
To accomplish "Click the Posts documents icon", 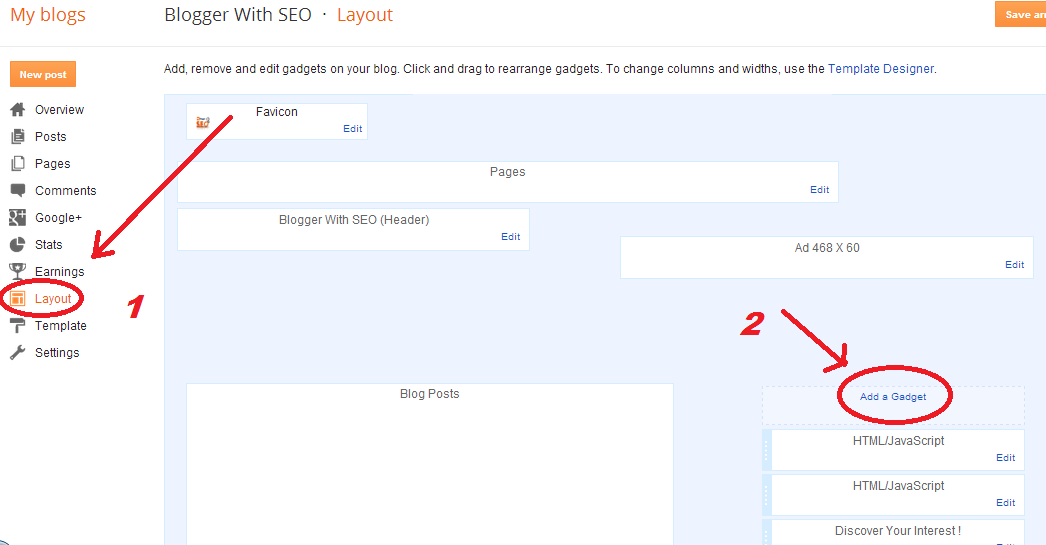I will point(18,137).
